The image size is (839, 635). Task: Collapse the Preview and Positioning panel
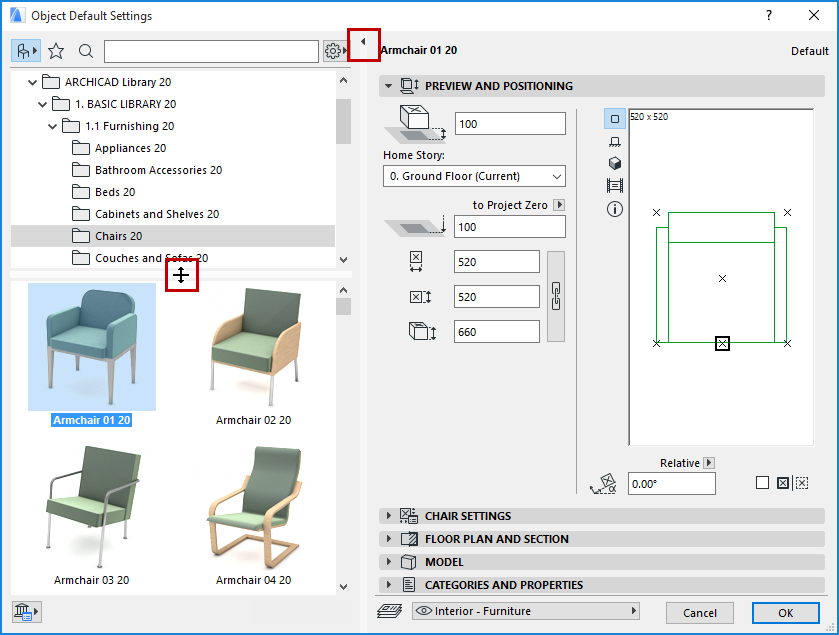[x=388, y=86]
